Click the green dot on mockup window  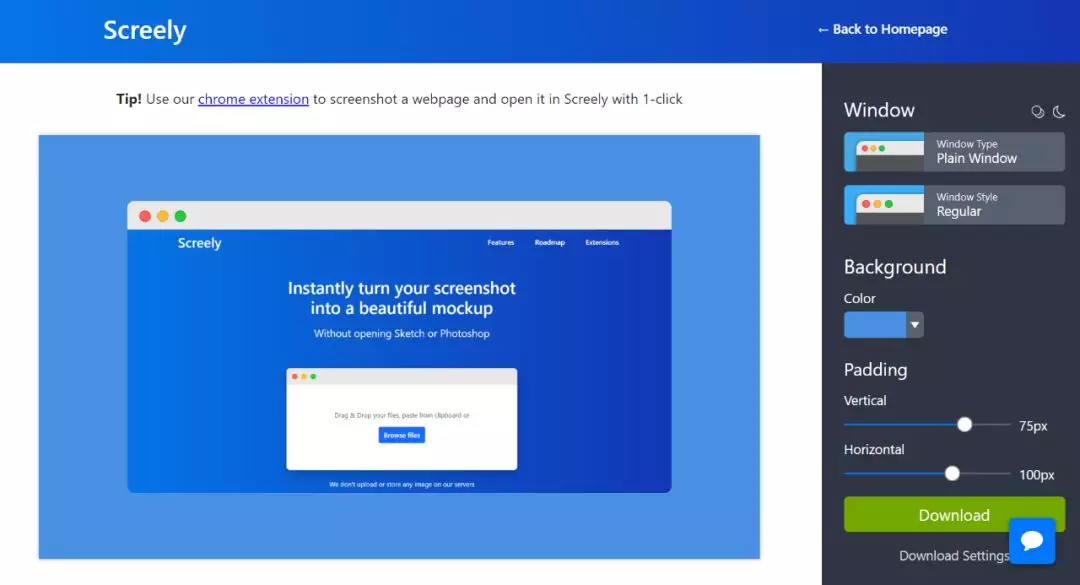point(180,216)
